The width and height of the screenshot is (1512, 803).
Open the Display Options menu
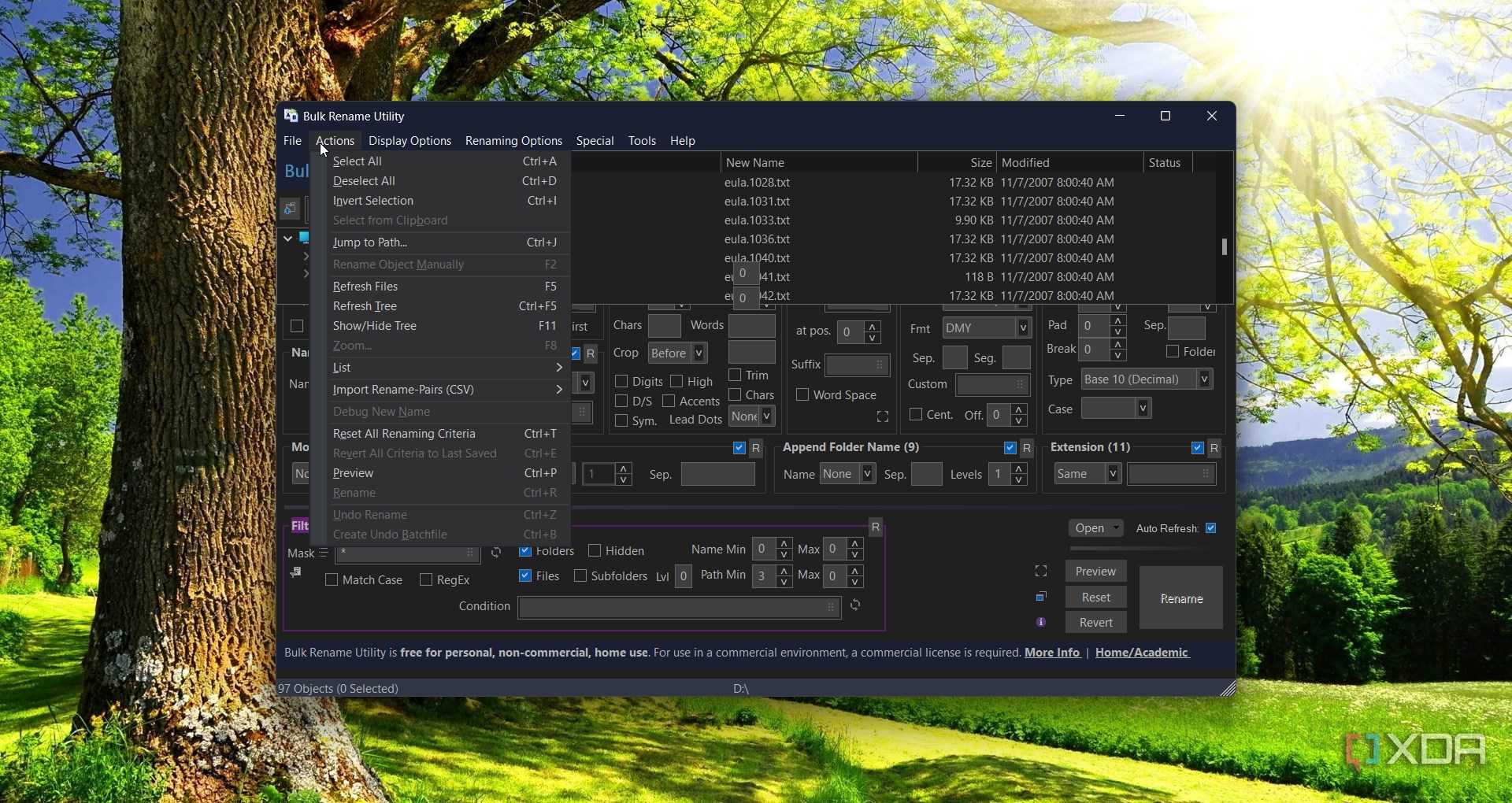pyautogui.click(x=409, y=140)
